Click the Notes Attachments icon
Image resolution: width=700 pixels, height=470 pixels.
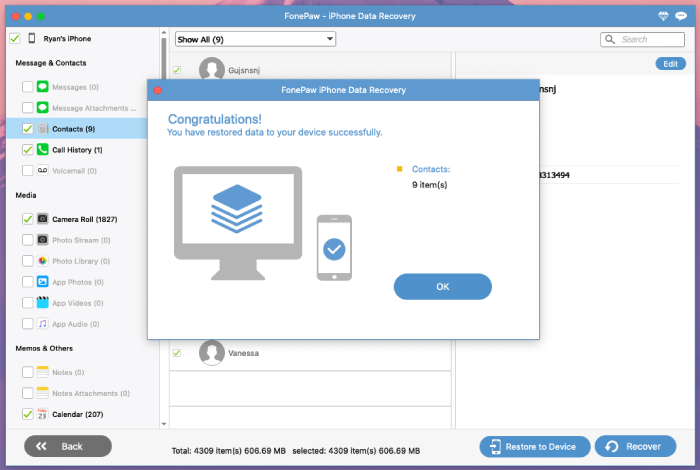pyautogui.click(x=42, y=393)
